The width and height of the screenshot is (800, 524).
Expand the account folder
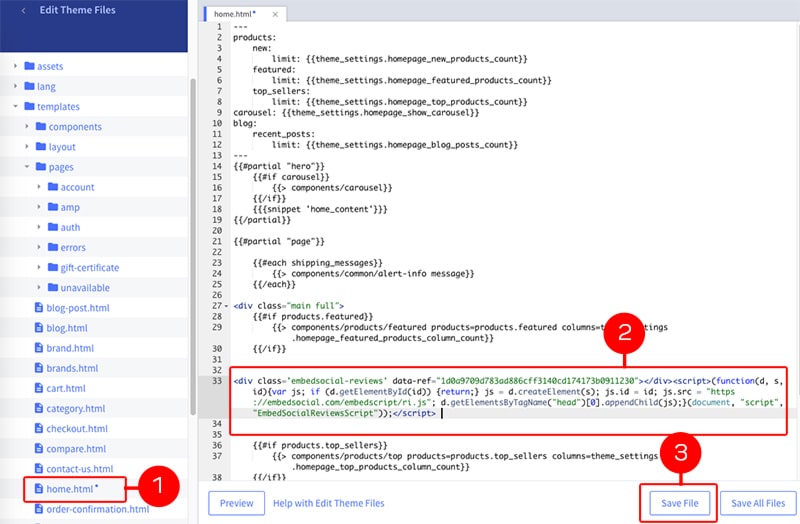click(39, 187)
